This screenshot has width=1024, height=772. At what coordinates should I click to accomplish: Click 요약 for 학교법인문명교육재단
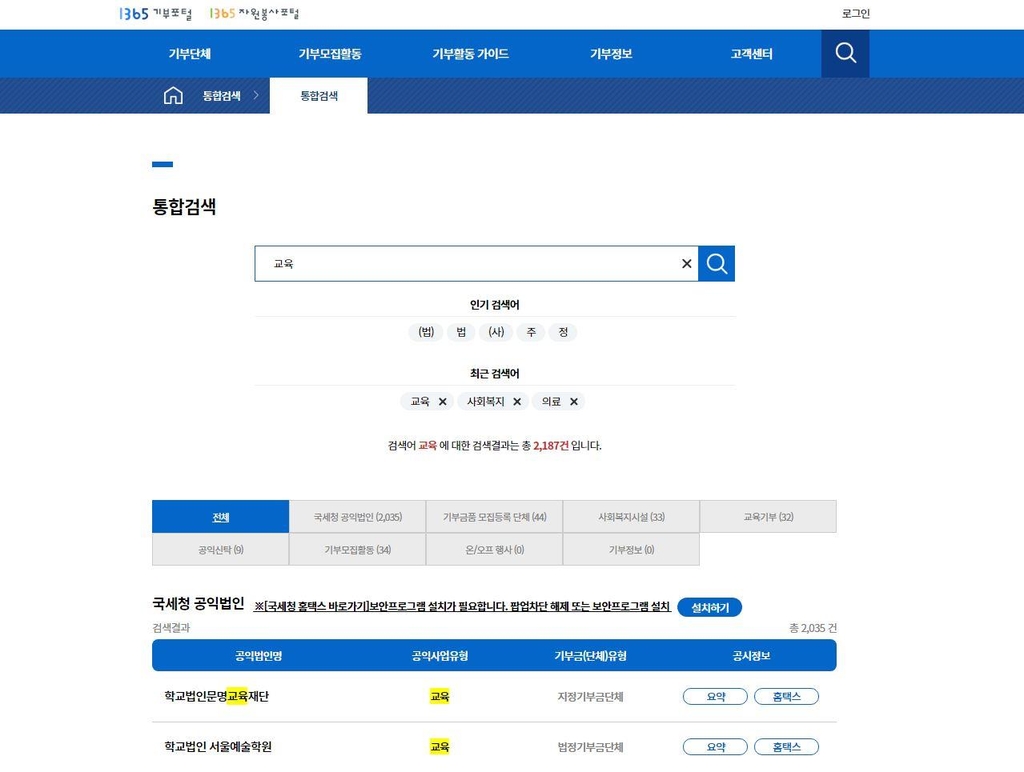715,697
